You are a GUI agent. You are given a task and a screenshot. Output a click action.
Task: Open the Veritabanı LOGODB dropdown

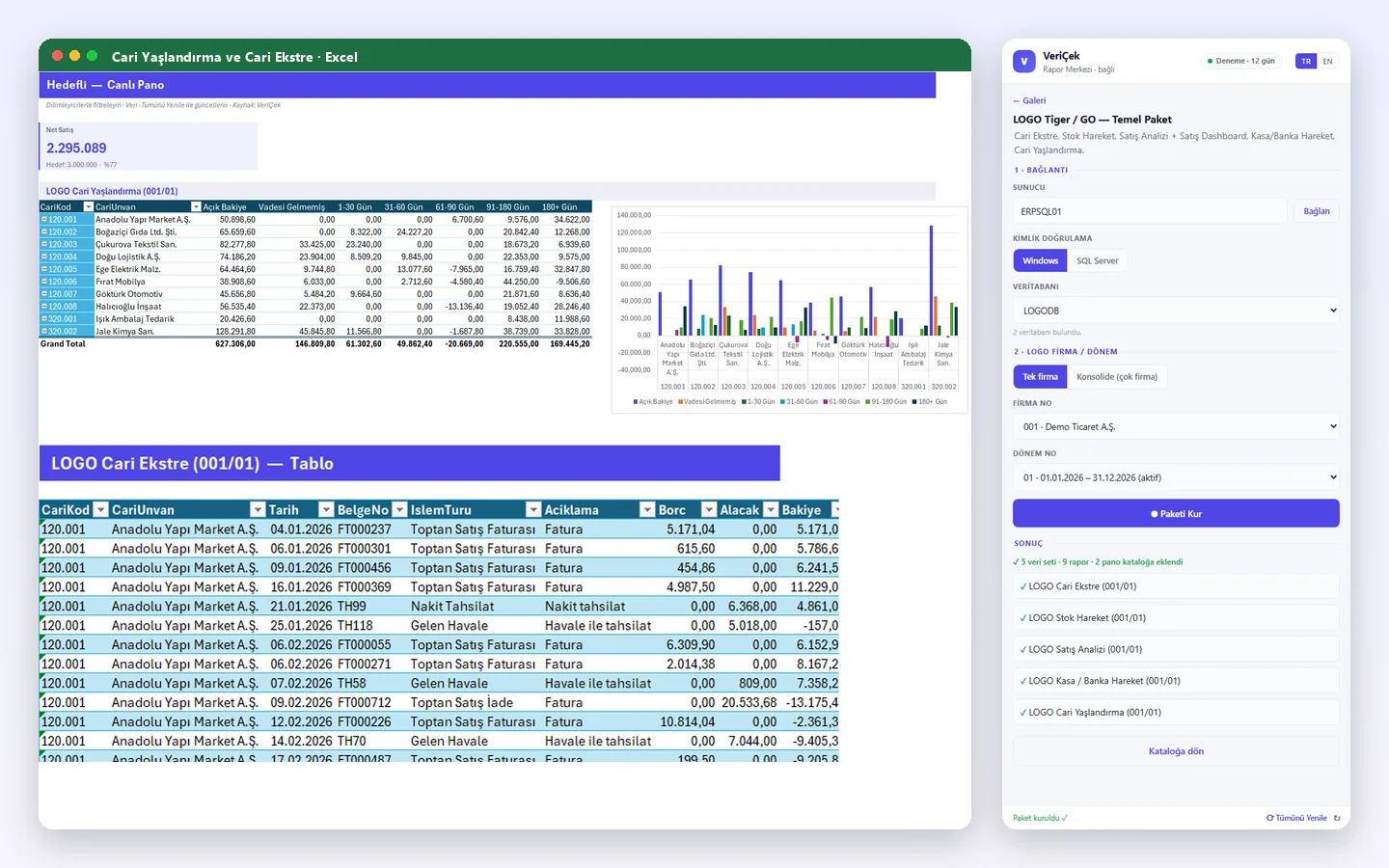click(x=1176, y=311)
